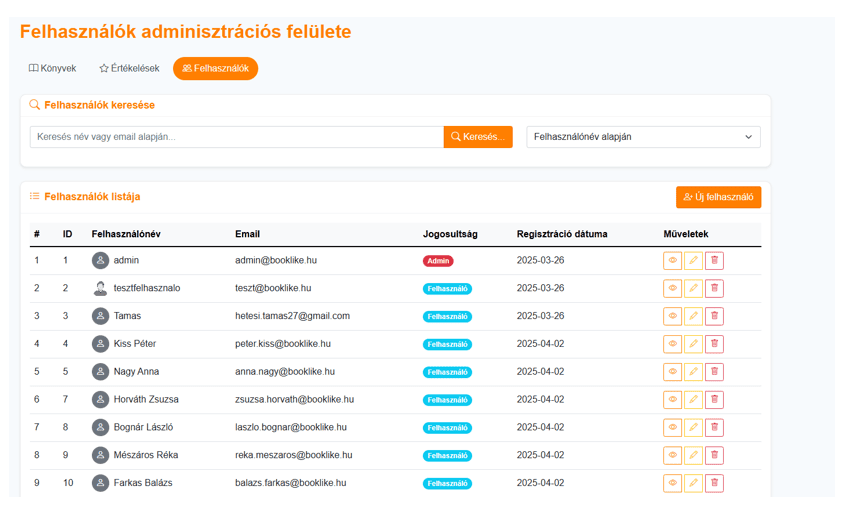Focus the name or email search field
859x511 pixels.
coord(236,137)
